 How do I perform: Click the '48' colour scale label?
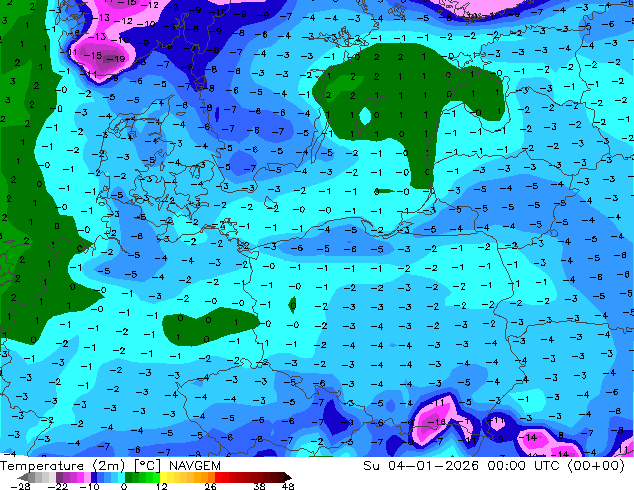288,486
